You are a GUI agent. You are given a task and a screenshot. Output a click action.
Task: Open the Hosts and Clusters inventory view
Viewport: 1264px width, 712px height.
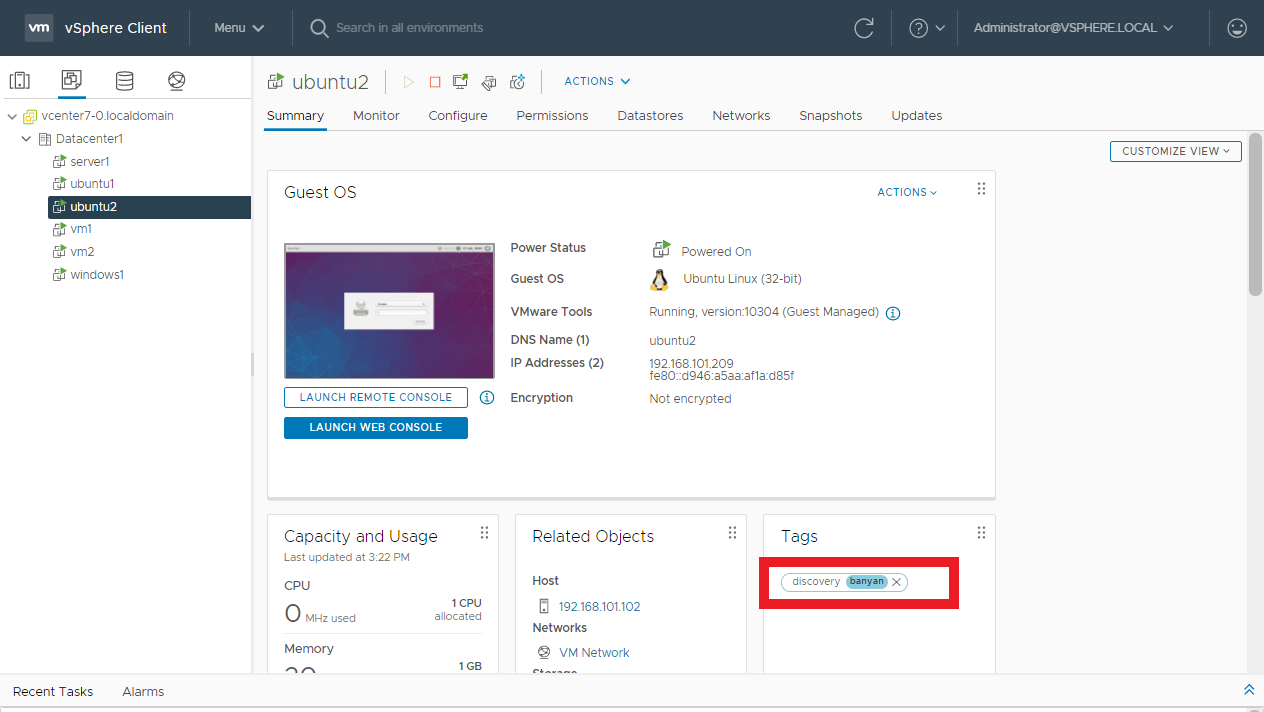19,81
